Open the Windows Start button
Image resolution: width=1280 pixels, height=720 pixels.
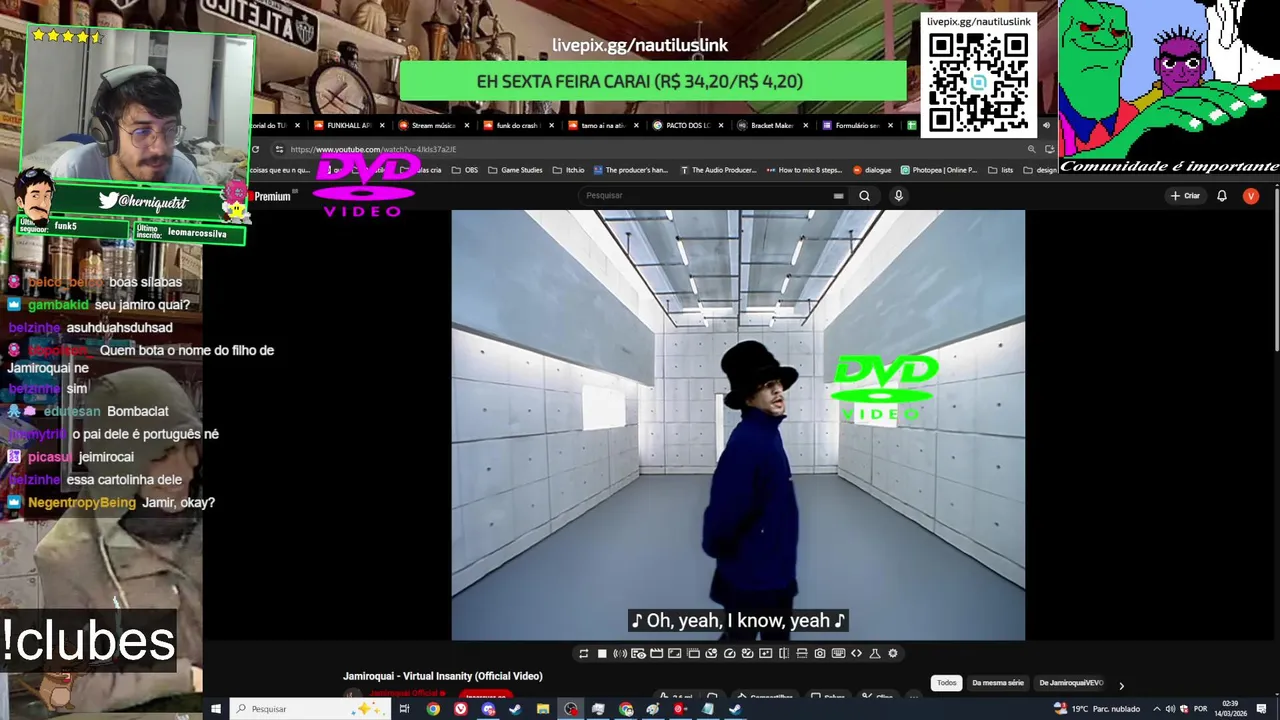coord(215,709)
